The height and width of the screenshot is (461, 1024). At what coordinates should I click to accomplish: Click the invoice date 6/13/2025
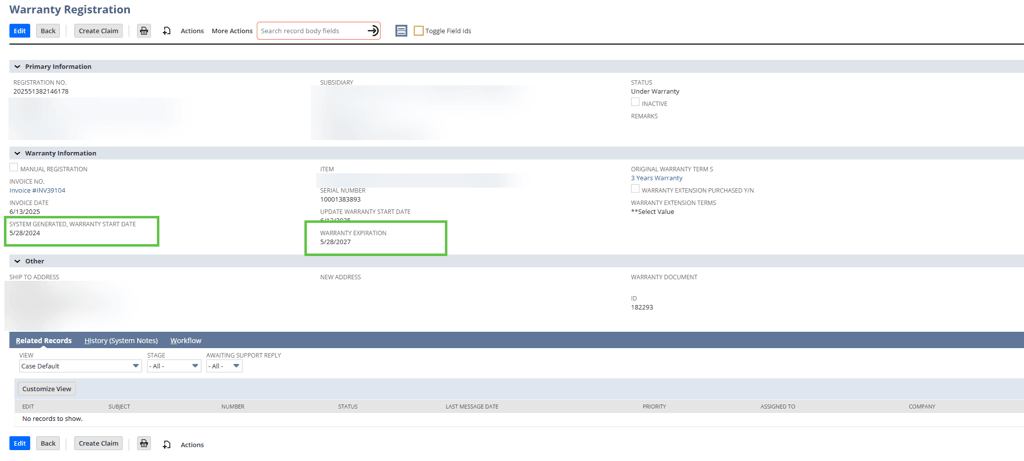[25, 212]
